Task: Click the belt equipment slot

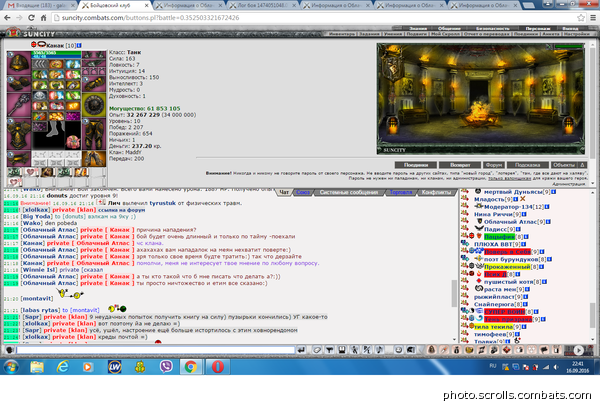Action: (x=18, y=158)
